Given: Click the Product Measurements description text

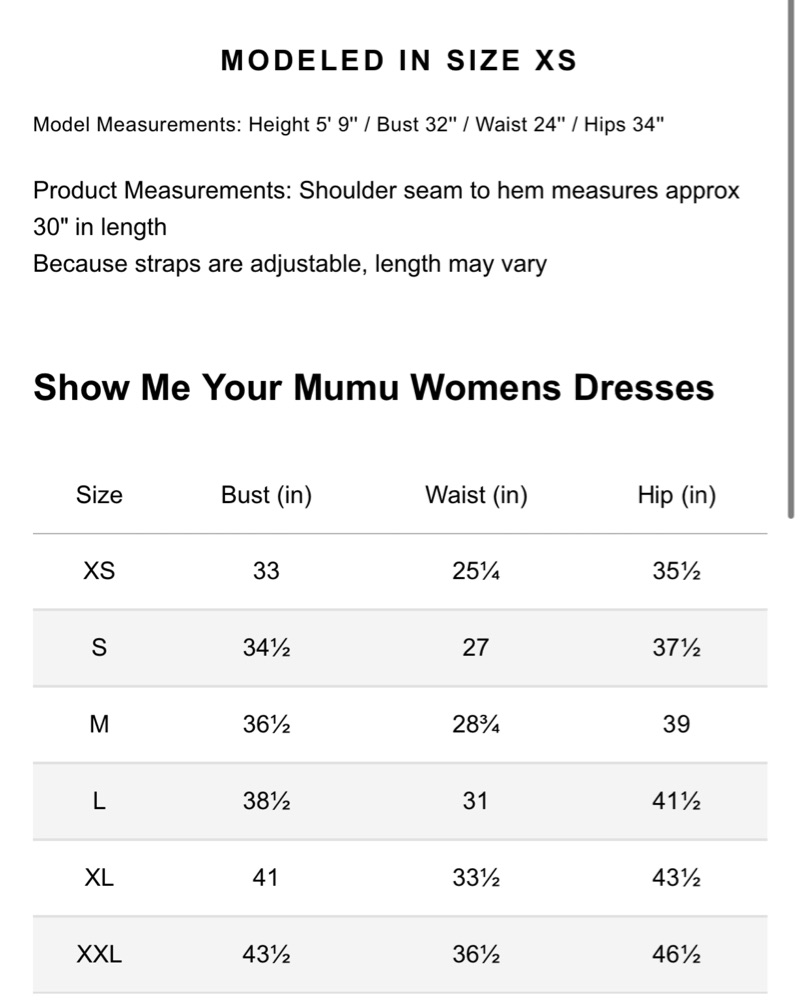Looking at the screenshot, I should click(x=386, y=209).
